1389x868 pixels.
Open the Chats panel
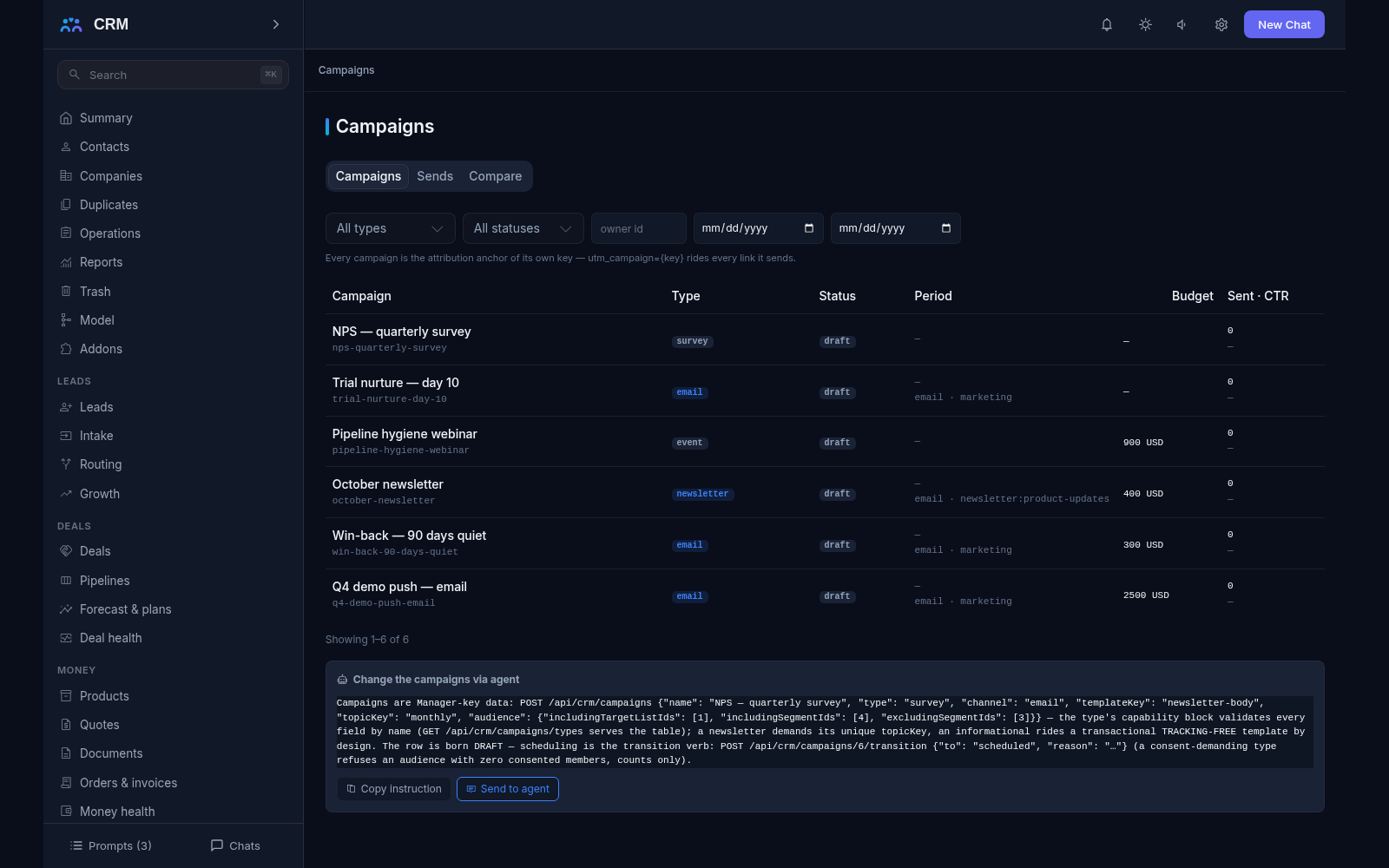[235, 845]
